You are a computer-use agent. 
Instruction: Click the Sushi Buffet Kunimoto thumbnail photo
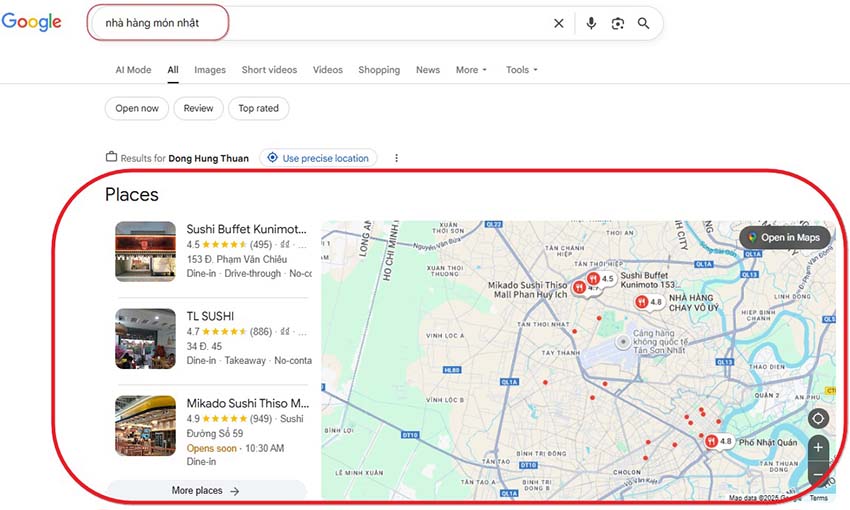pos(145,251)
